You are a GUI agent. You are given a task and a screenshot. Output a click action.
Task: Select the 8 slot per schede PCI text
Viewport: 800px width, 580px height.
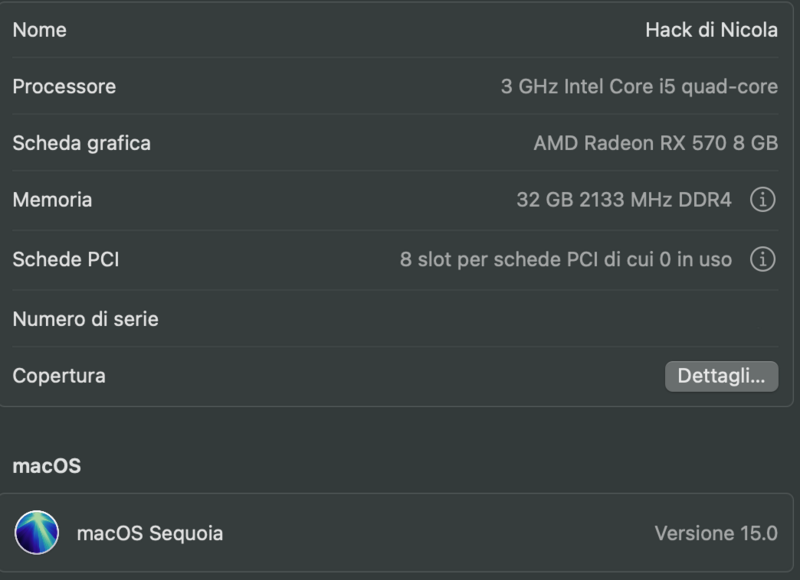pos(566,260)
